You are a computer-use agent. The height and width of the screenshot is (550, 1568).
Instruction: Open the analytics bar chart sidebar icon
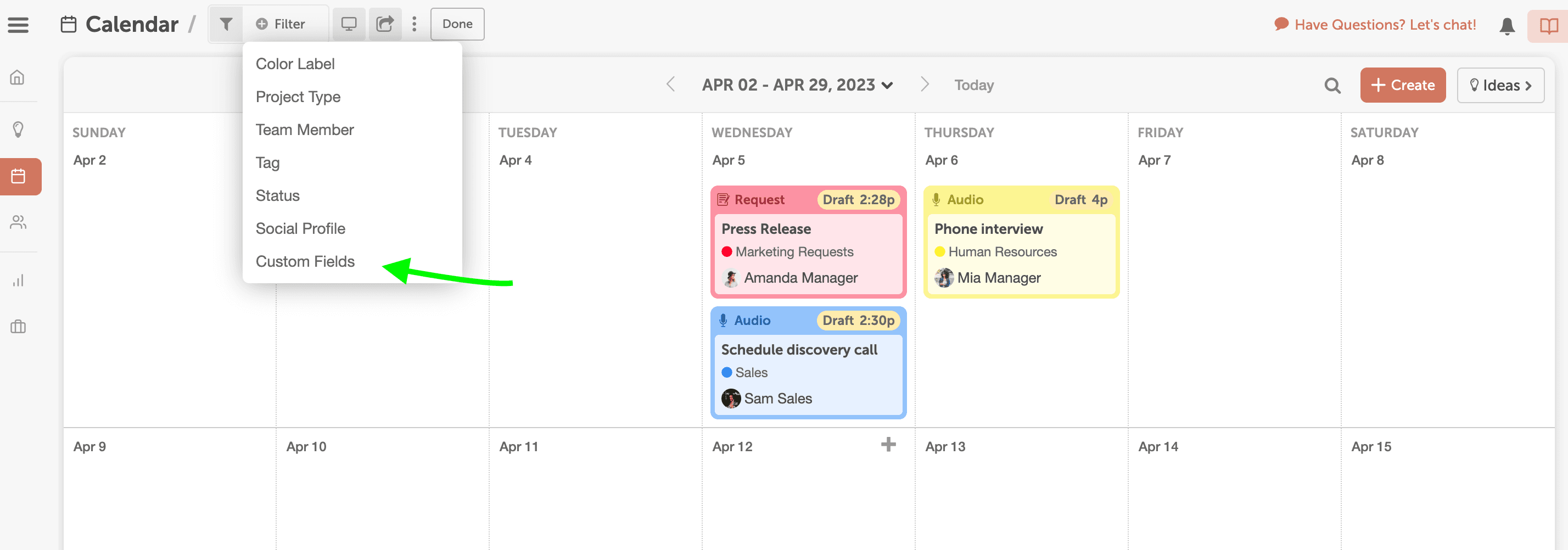tap(18, 280)
